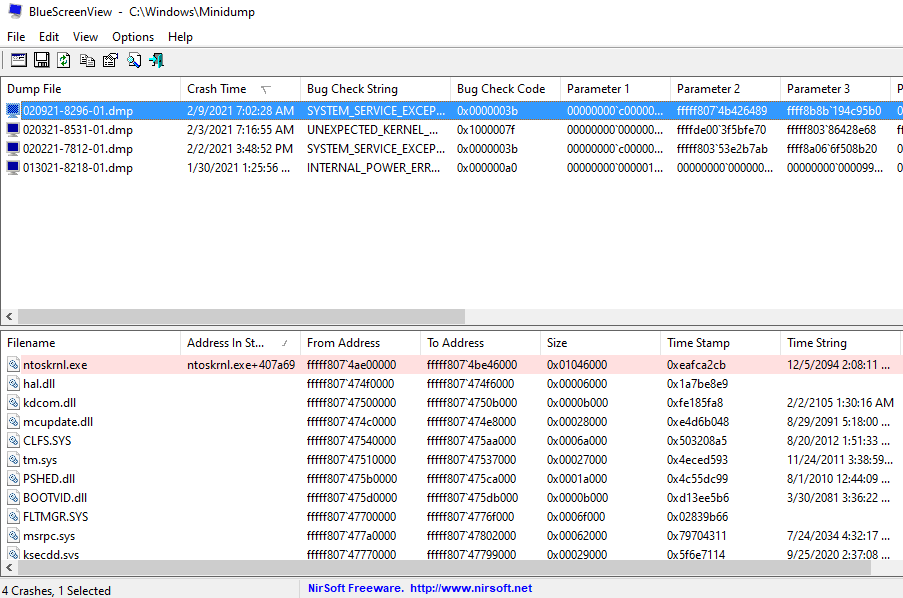Sort by the Time String column header
Screen dimensions: 903x598
[840, 343]
